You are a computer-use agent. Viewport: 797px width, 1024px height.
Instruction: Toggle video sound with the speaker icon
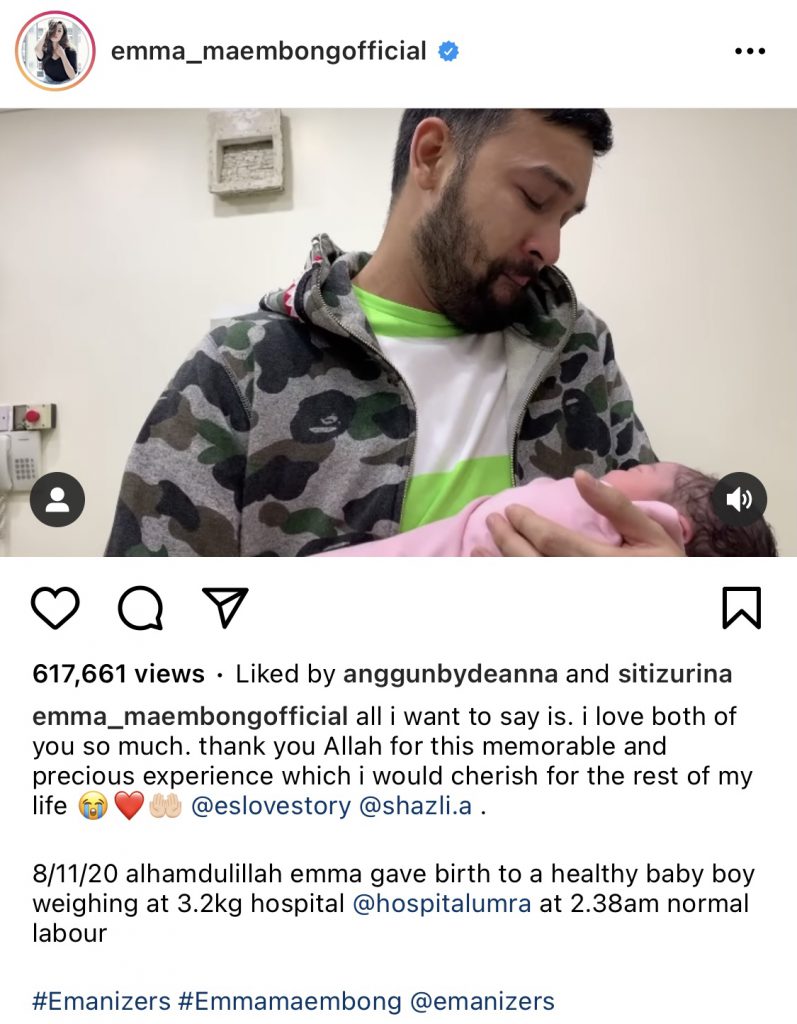pos(739,500)
